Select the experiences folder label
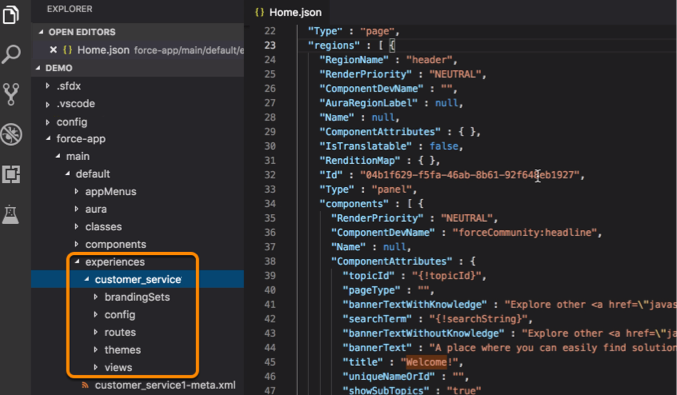677x395 pixels. pyautogui.click(x=115, y=262)
